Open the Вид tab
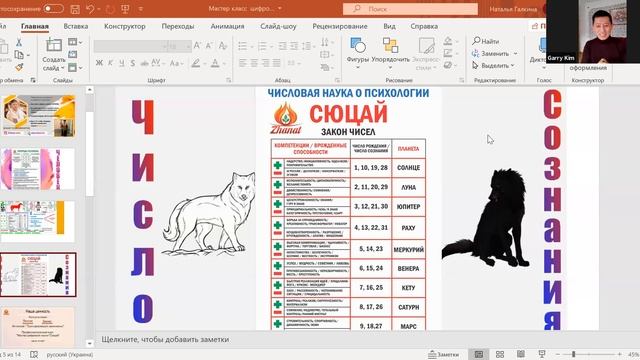 tap(389, 26)
